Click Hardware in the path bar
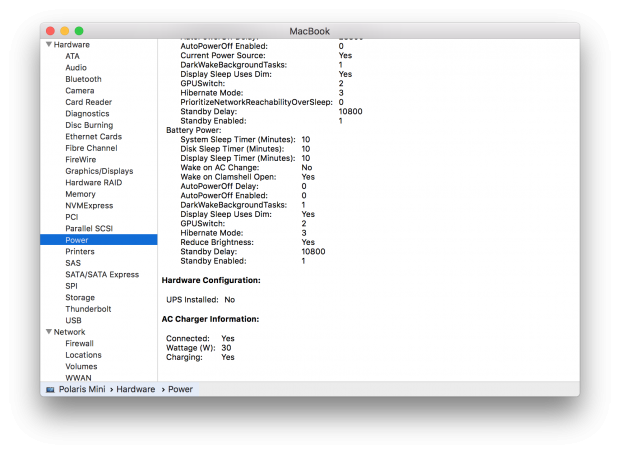 [136, 389]
